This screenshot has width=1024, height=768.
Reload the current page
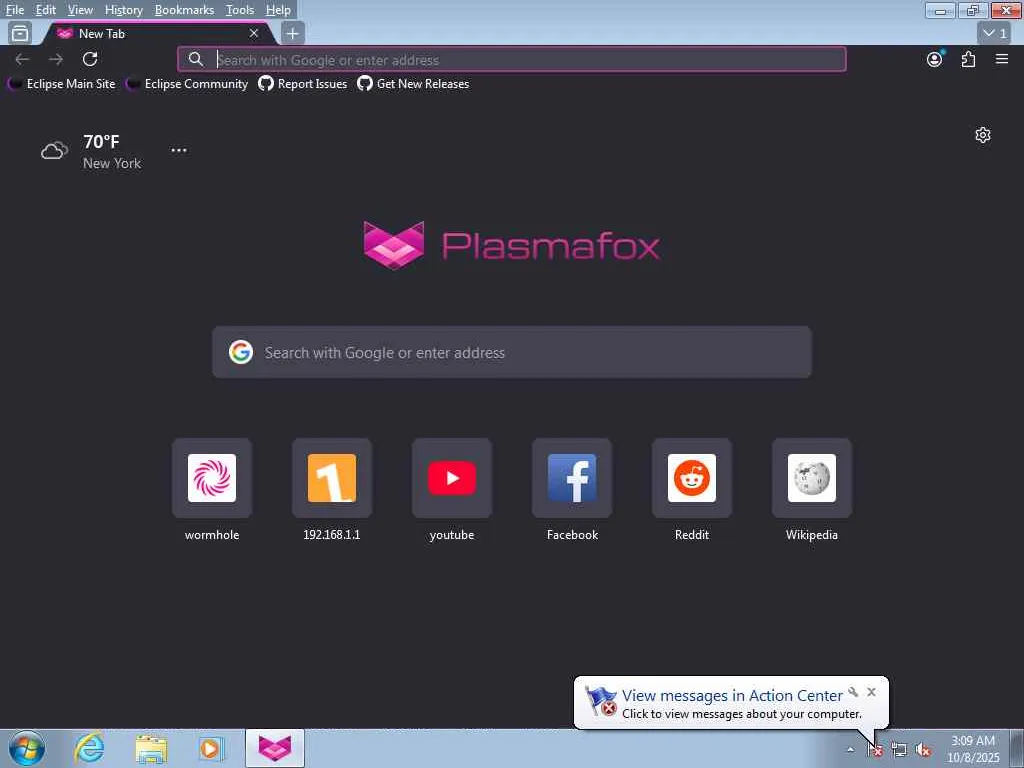point(90,59)
